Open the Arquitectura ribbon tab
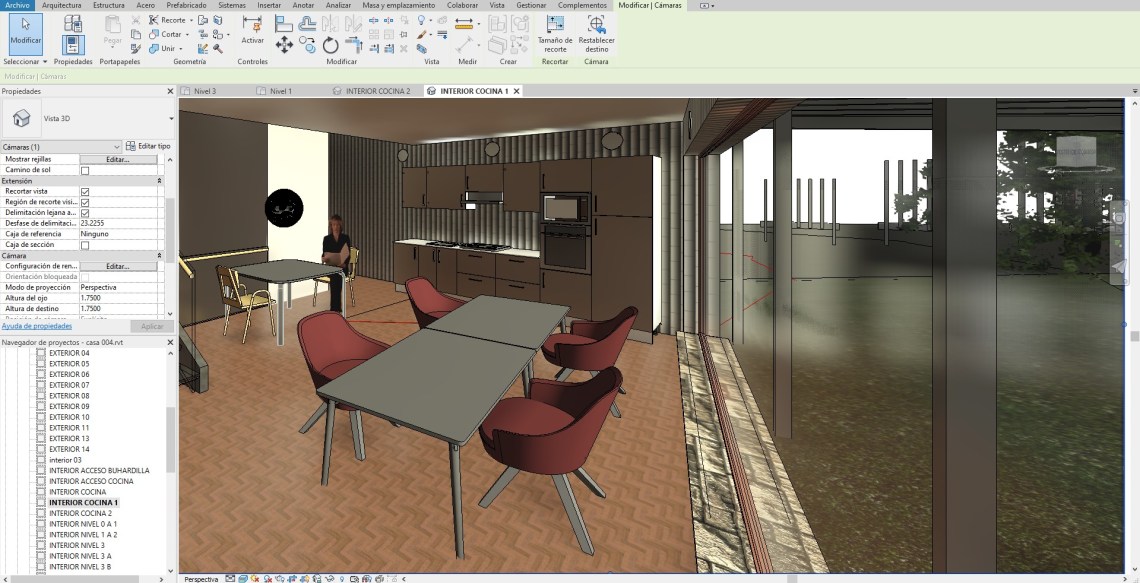 pyautogui.click(x=62, y=5)
